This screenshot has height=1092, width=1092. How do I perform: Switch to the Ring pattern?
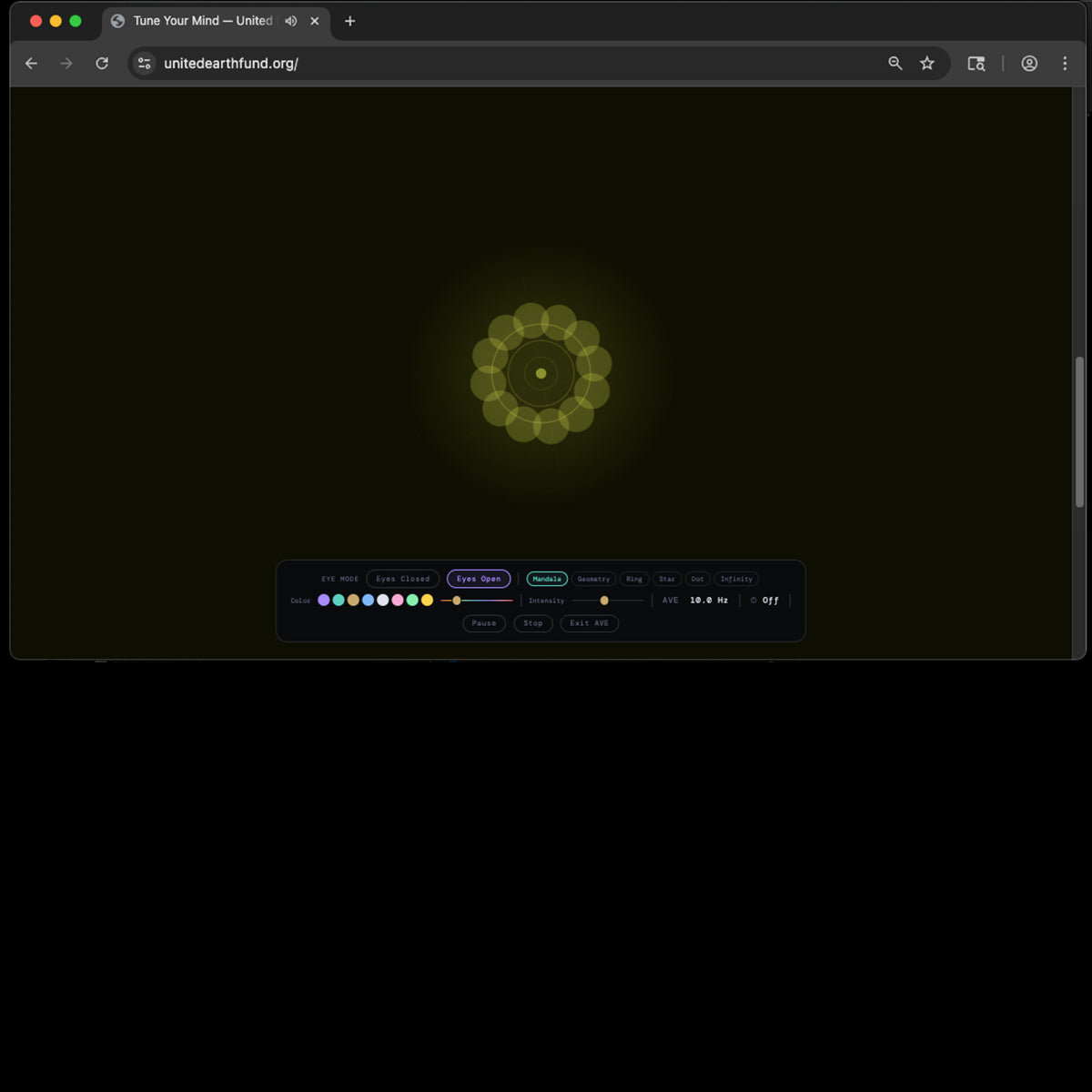634,579
